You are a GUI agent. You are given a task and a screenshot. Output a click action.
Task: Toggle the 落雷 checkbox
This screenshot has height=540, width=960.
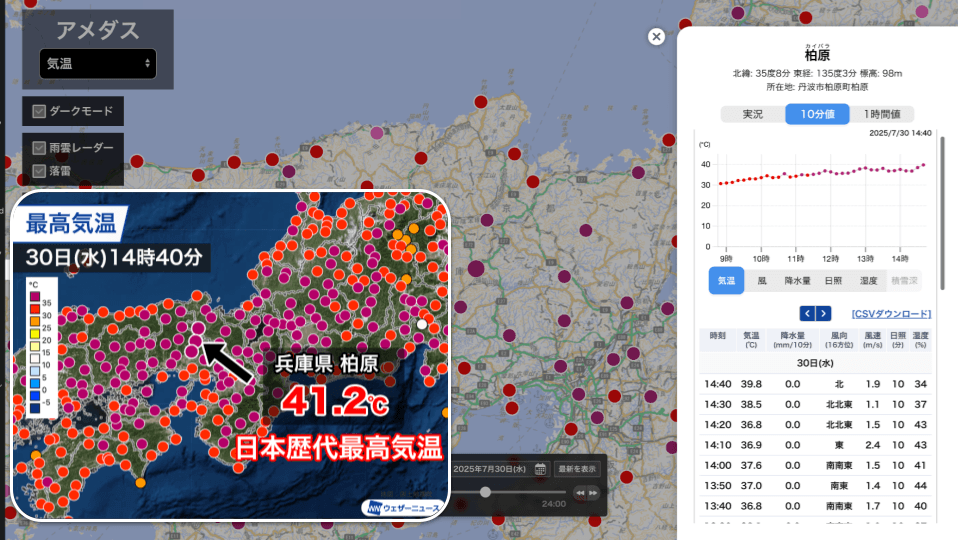click(x=40, y=171)
